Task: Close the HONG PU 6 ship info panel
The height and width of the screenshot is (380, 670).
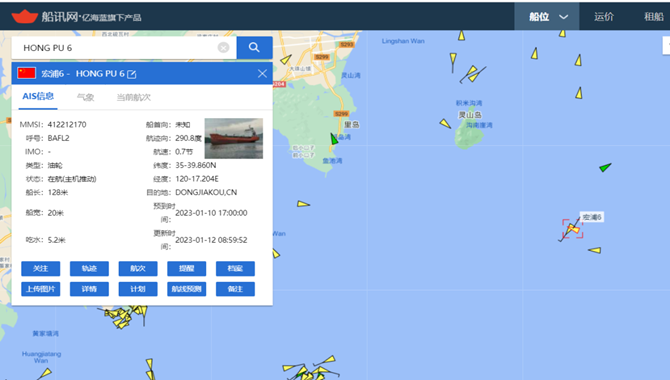Action: tap(262, 74)
